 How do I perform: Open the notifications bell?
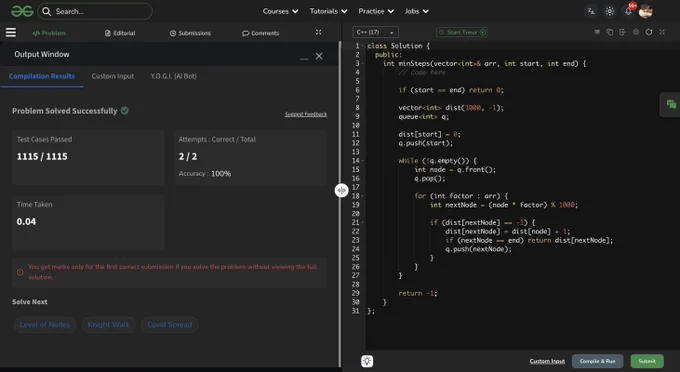click(628, 11)
